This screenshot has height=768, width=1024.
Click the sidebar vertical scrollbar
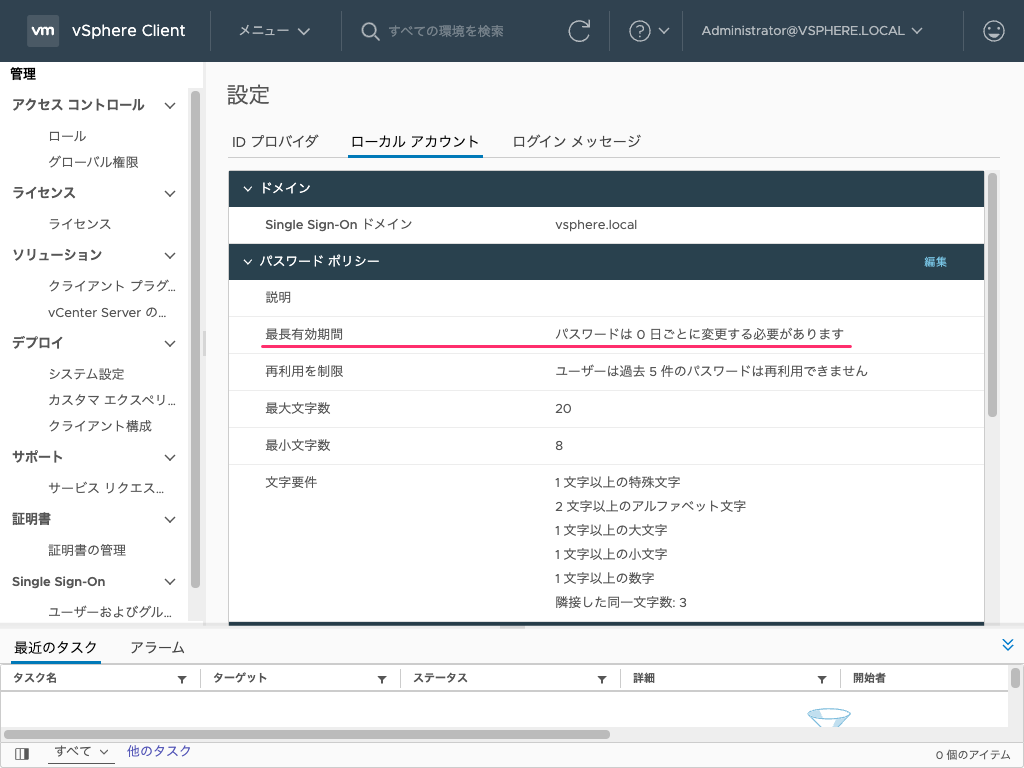pos(195,340)
